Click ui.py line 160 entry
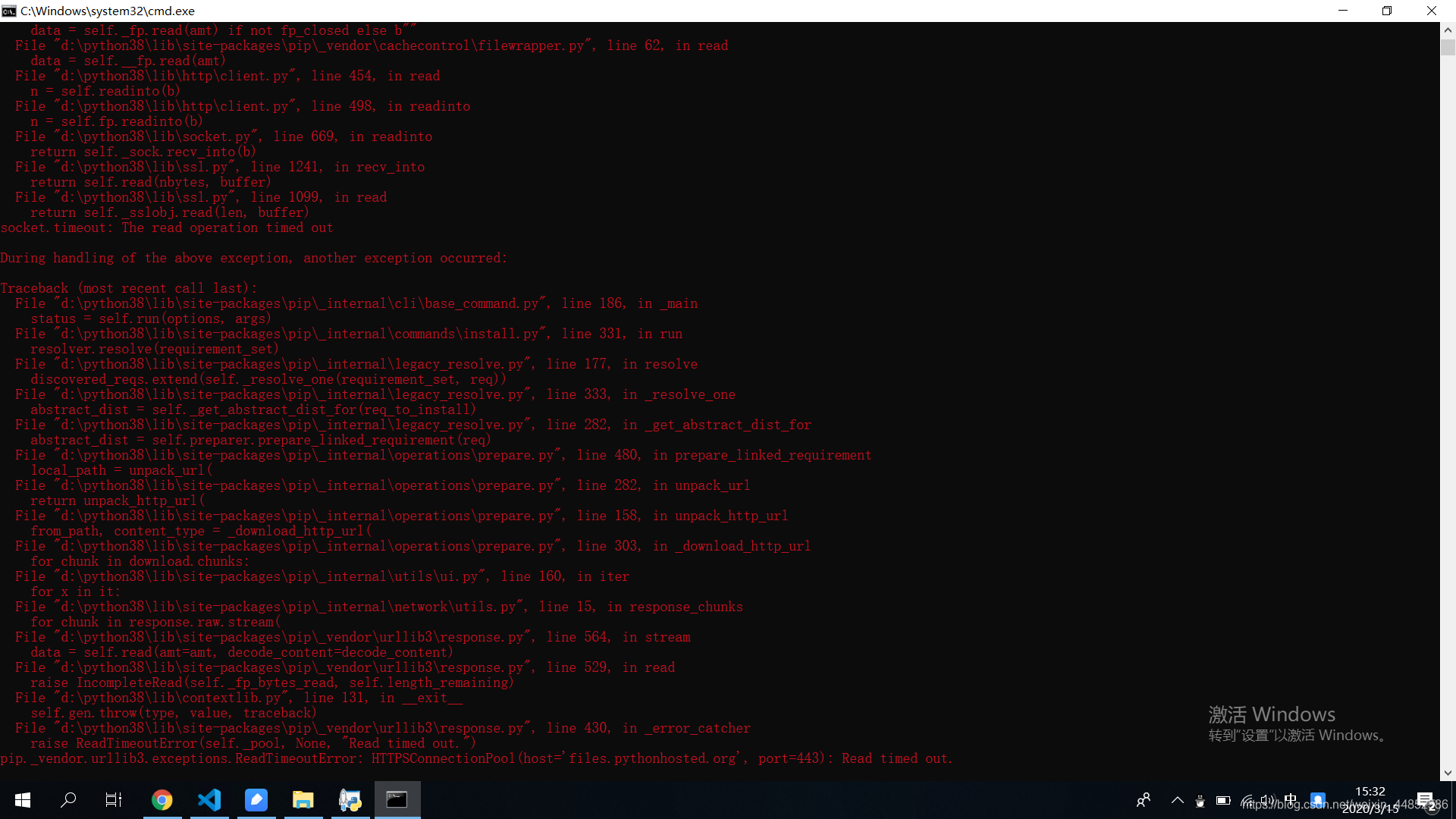 pos(322,576)
